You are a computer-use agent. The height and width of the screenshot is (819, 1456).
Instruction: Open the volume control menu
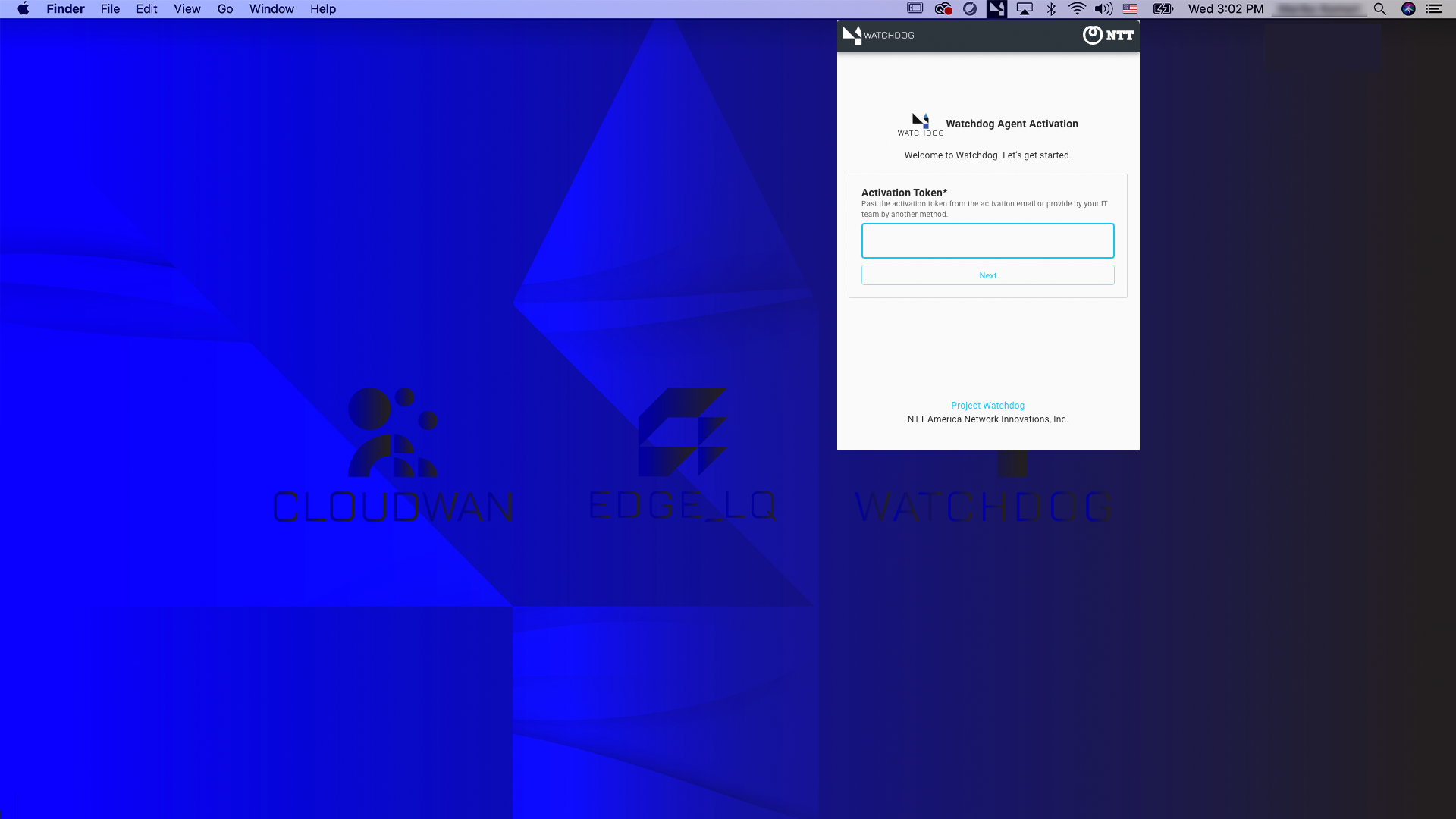pyautogui.click(x=1103, y=9)
